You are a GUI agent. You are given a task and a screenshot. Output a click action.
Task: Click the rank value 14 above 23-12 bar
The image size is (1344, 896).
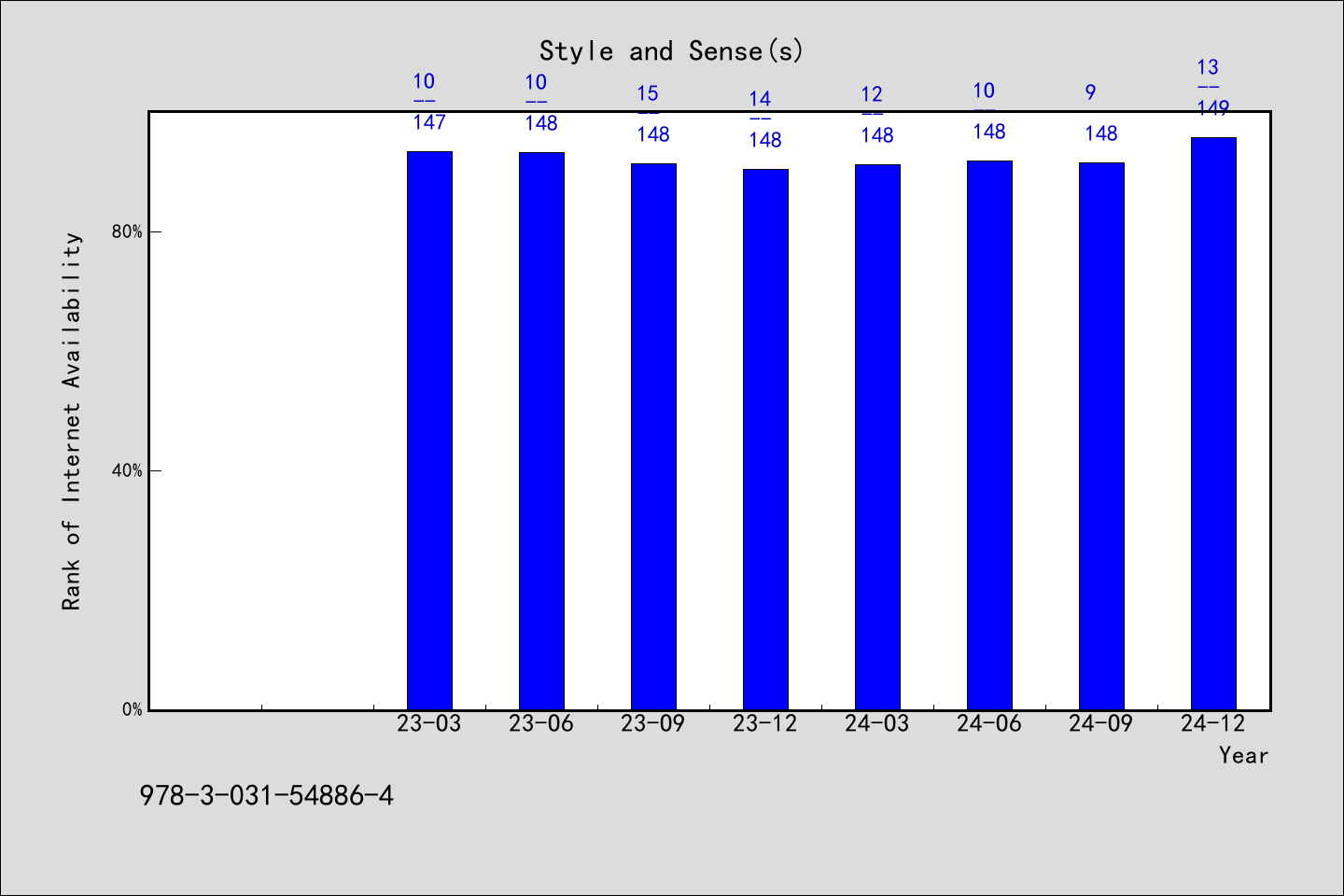click(x=760, y=99)
